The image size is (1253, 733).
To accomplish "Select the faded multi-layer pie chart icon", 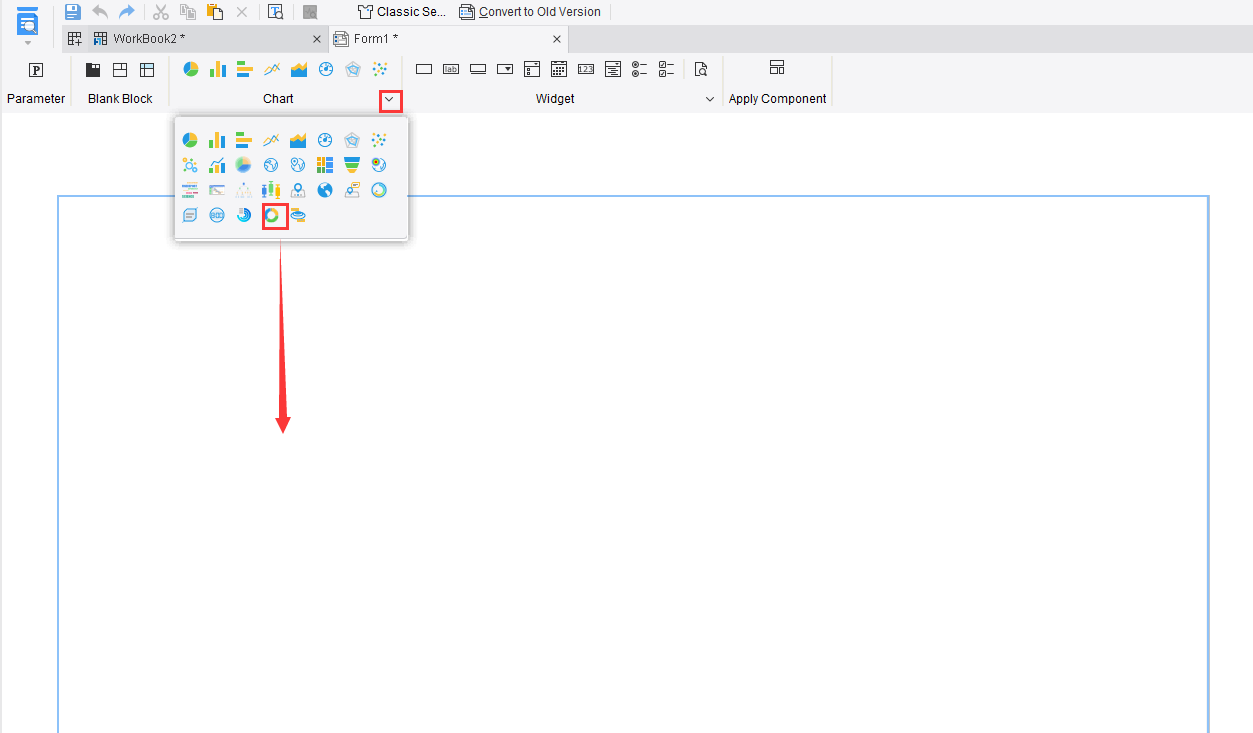I will click(244, 165).
